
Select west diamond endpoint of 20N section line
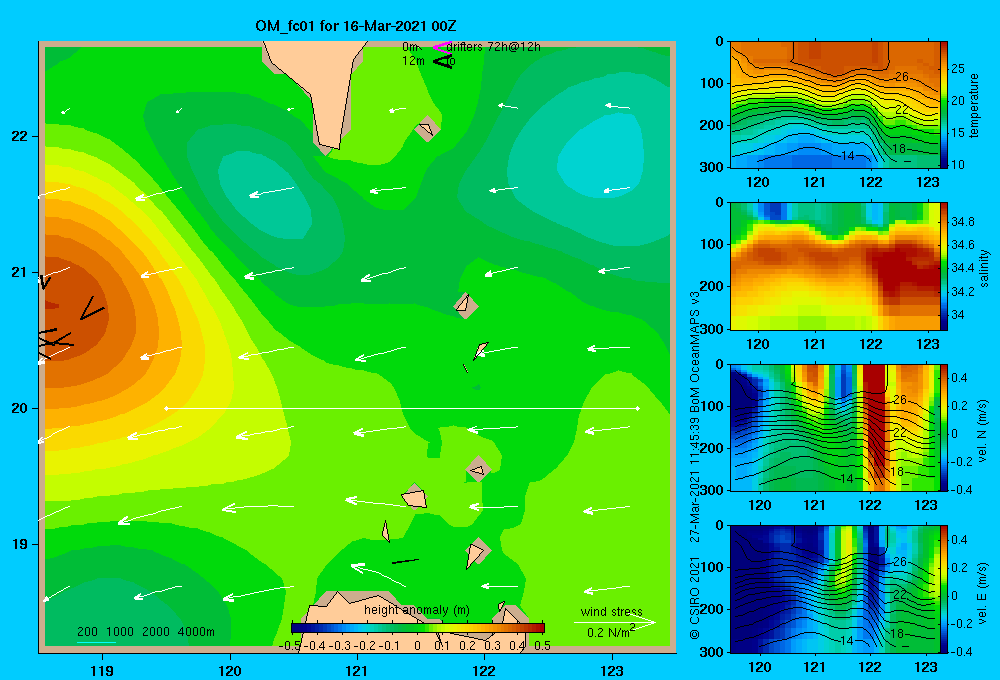pos(166,408)
